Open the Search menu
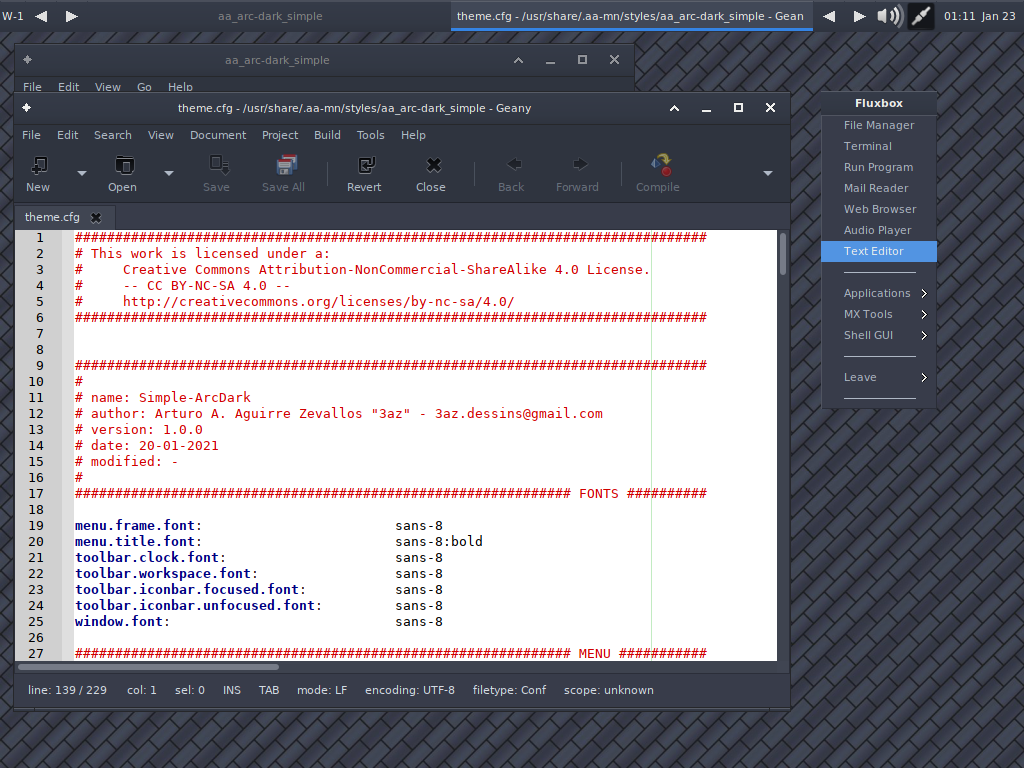The height and width of the screenshot is (768, 1024). pyautogui.click(x=112, y=135)
